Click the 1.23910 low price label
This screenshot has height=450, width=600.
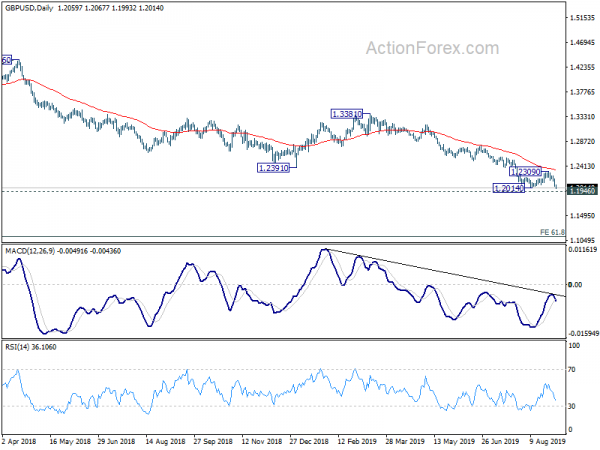(x=273, y=168)
